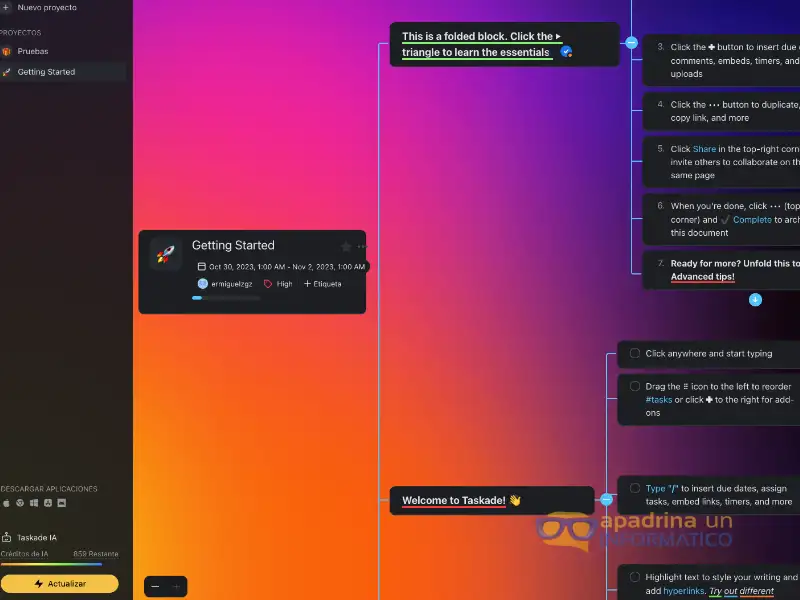Viewport: 800px width, 600px height.
Task: Download the Windows app
Action: (34, 503)
